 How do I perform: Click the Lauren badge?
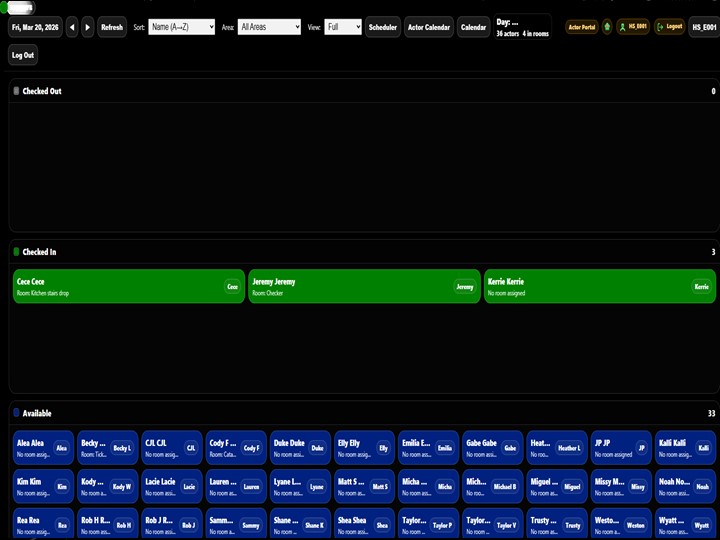click(251, 486)
